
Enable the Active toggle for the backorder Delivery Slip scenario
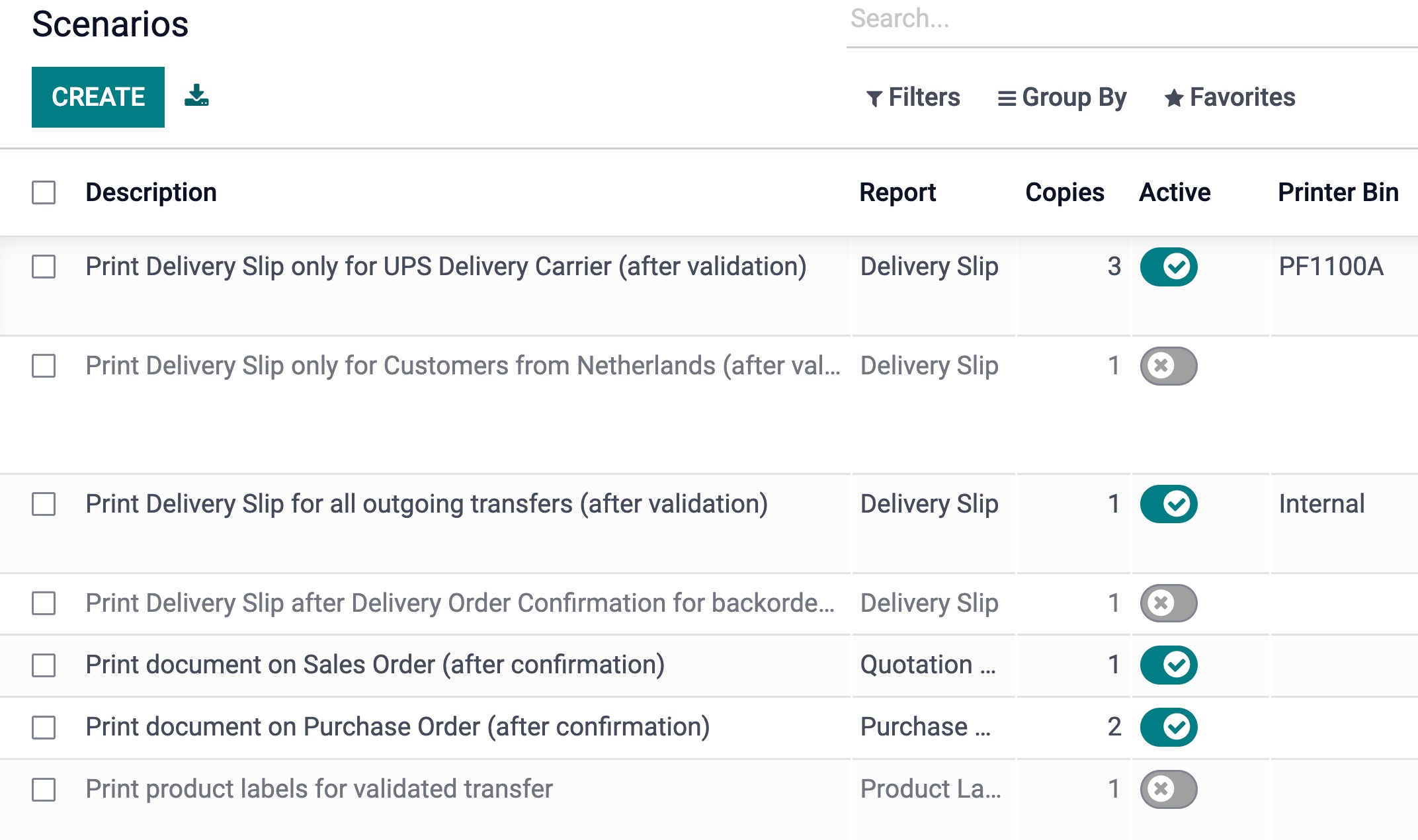[x=1169, y=603]
